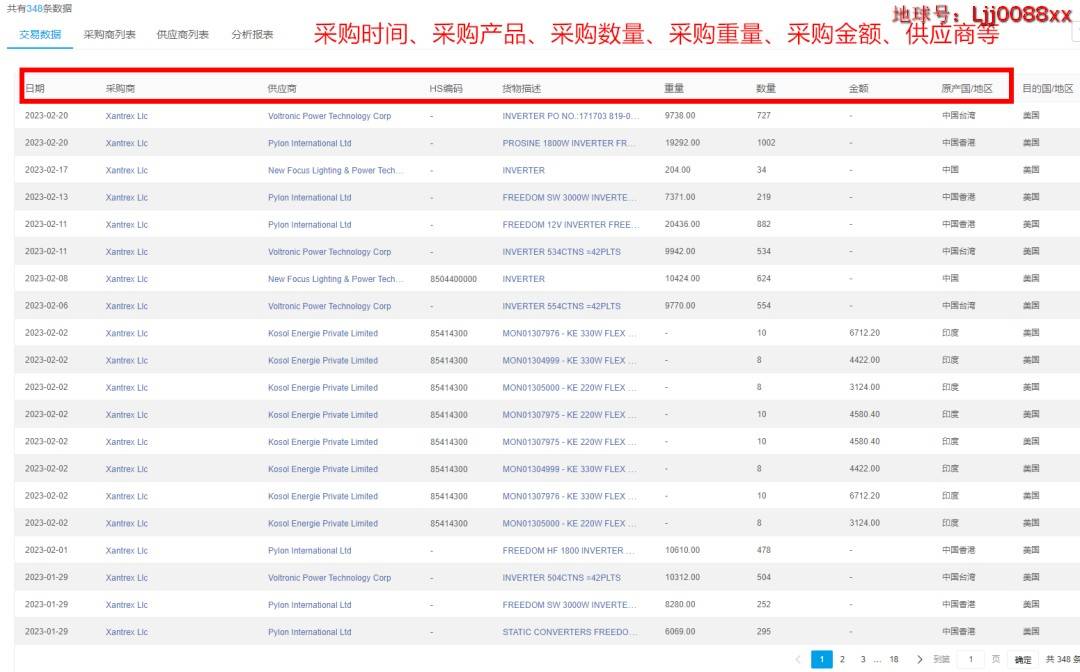Open the 供应商列表 tab
1080x672 pixels.
[183, 34]
